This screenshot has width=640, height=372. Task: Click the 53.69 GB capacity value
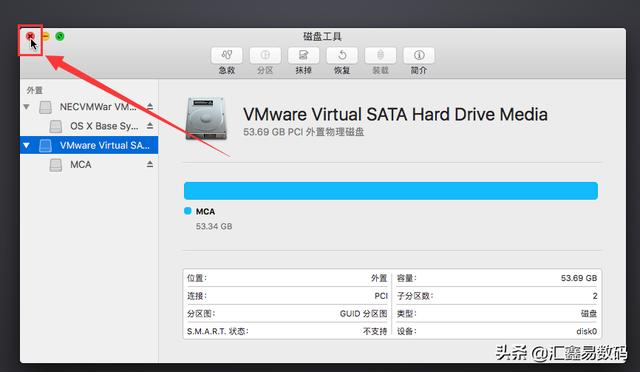click(x=579, y=278)
